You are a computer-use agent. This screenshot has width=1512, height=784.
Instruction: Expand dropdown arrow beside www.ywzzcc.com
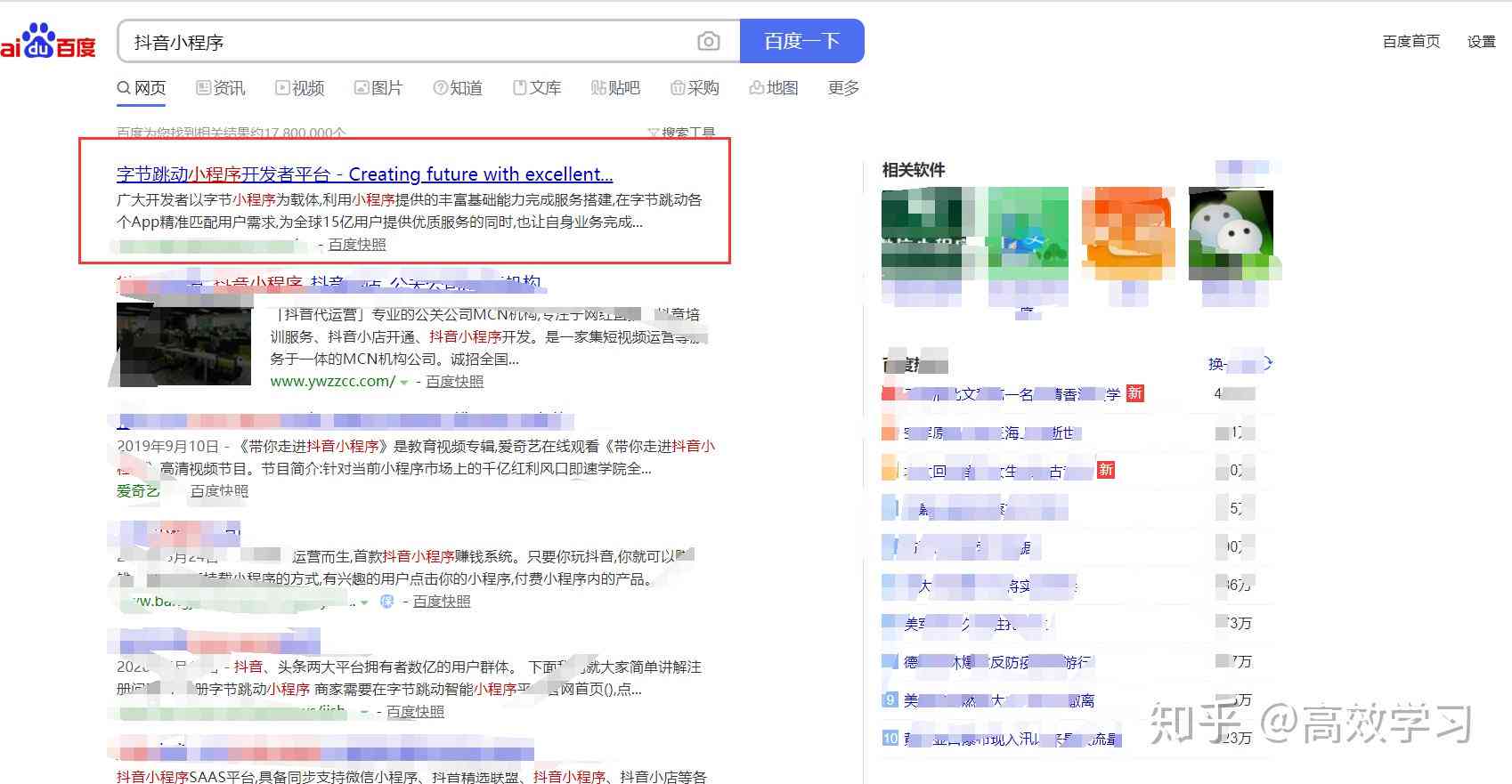click(404, 382)
